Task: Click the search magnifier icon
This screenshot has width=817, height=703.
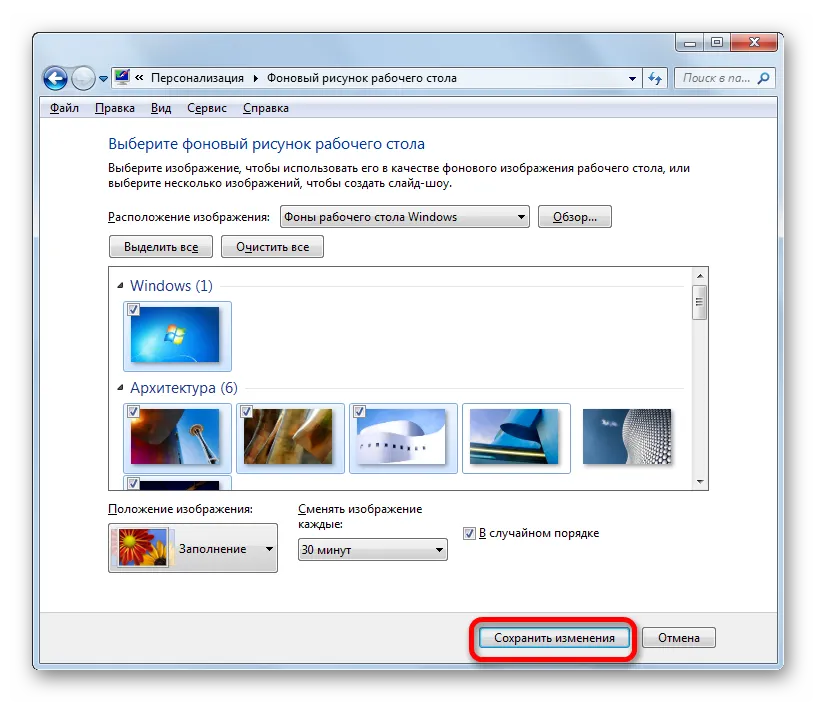Action: click(x=763, y=78)
